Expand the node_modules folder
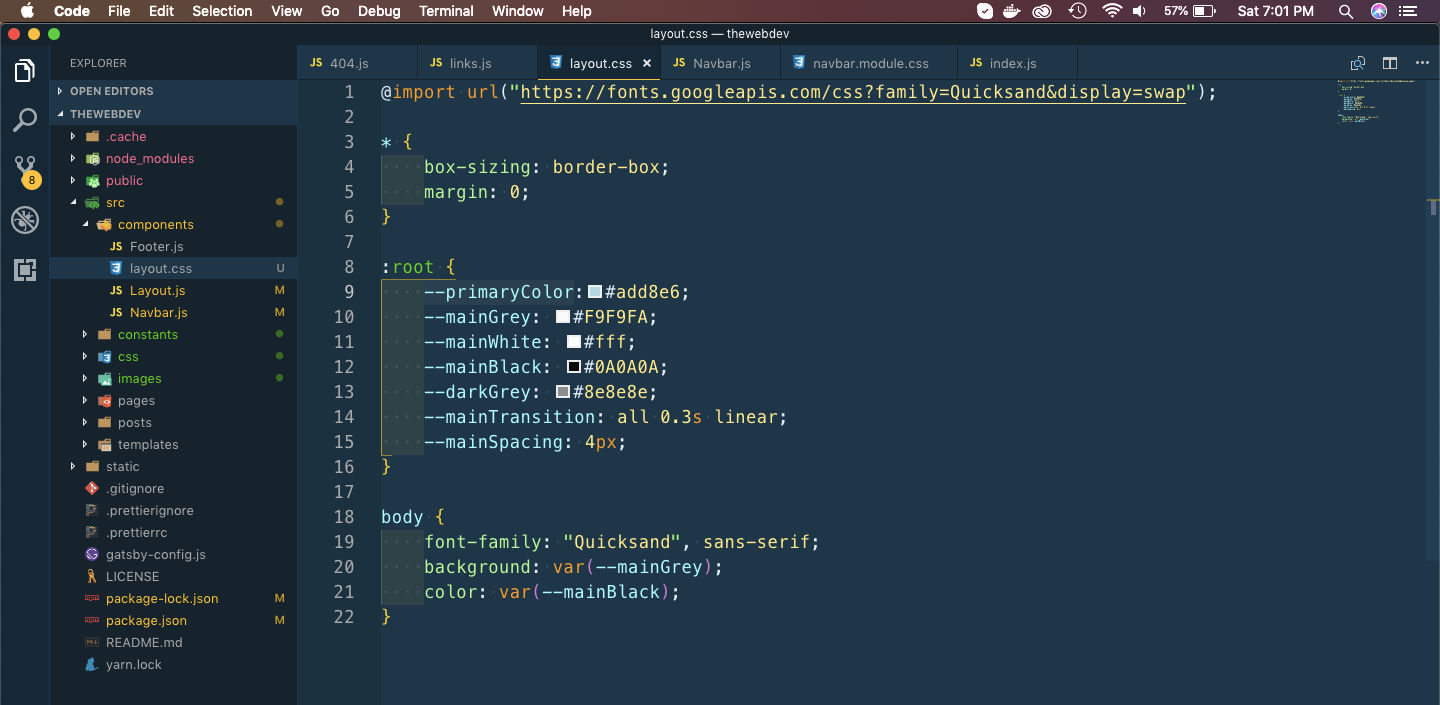 coord(73,158)
